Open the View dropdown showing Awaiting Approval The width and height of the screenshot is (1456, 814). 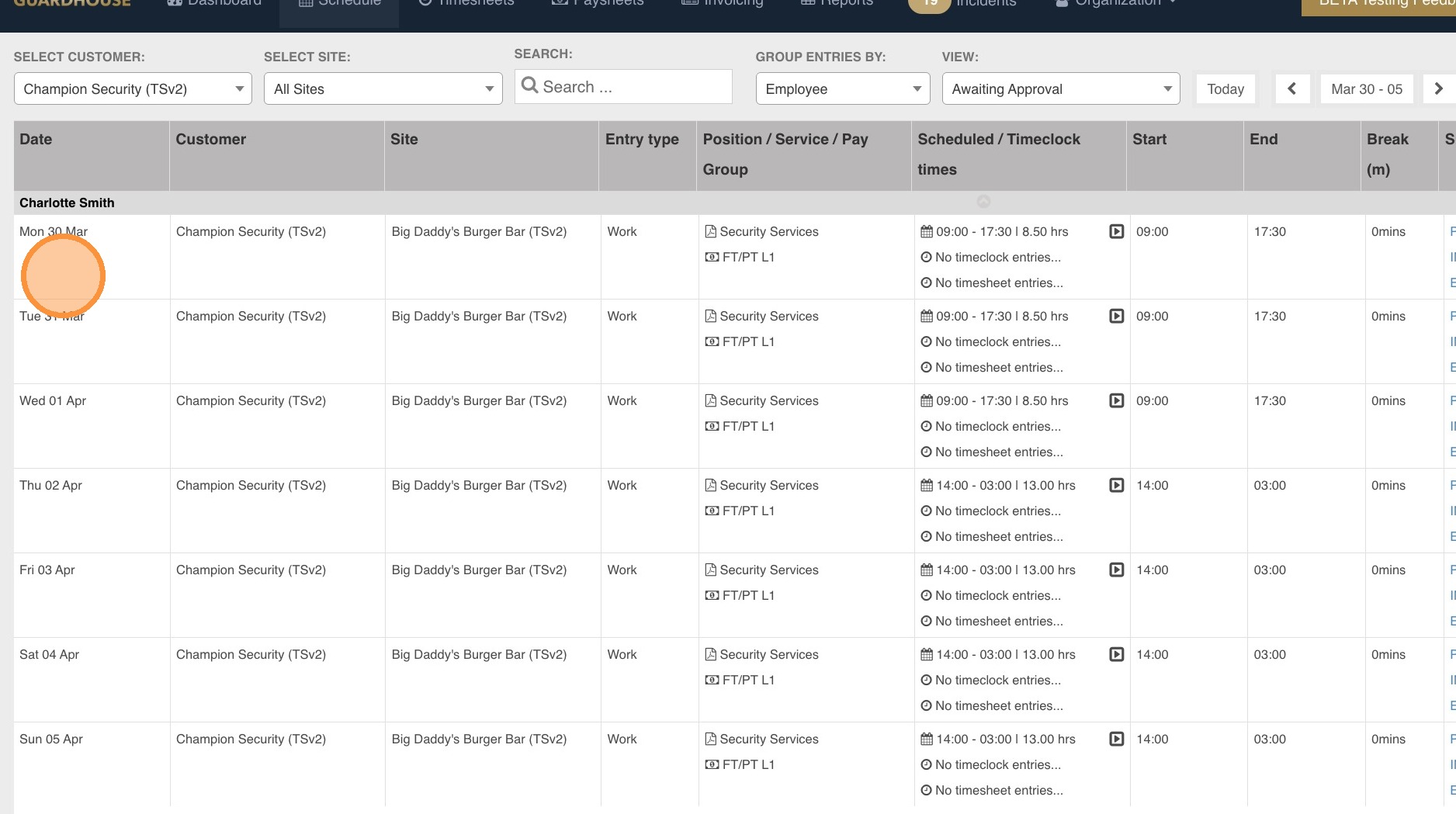[x=1061, y=89]
